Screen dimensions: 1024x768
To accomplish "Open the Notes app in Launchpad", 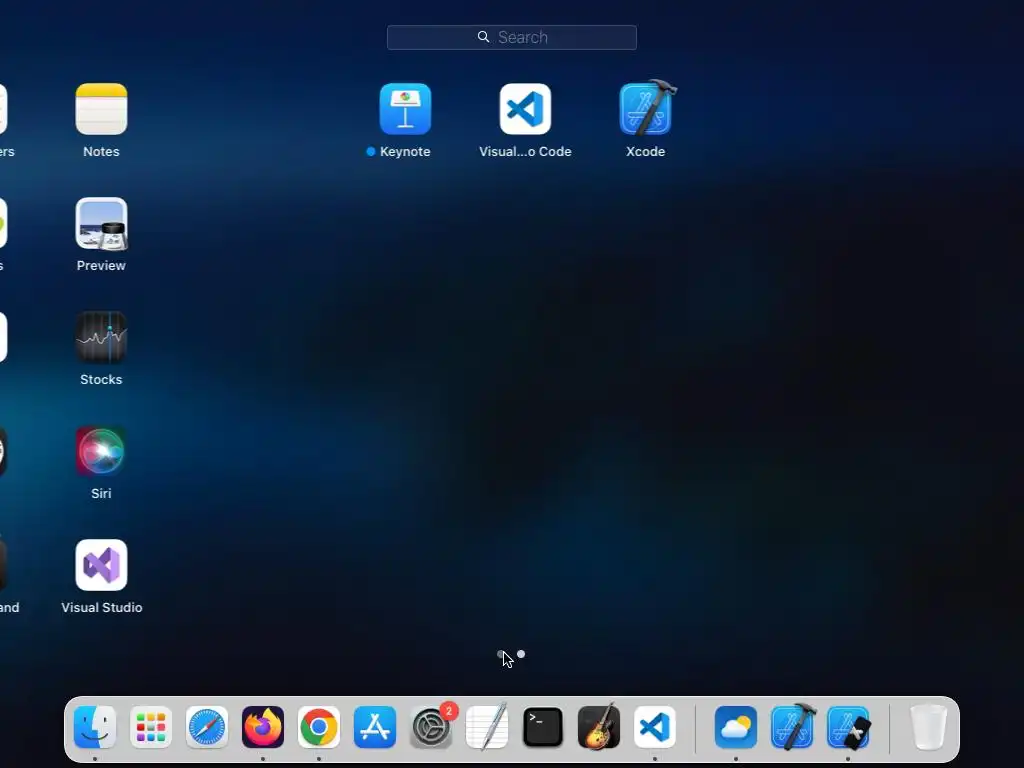I will tap(101, 109).
